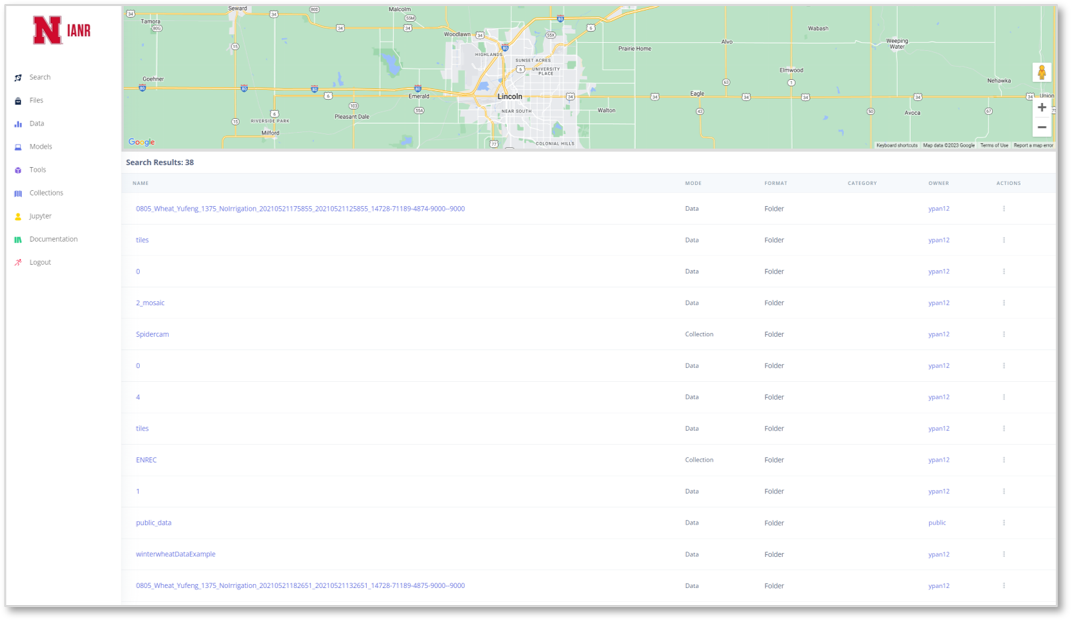Click the Models laptop icon in sidebar
The width and height of the screenshot is (1071, 620).
point(18,147)
